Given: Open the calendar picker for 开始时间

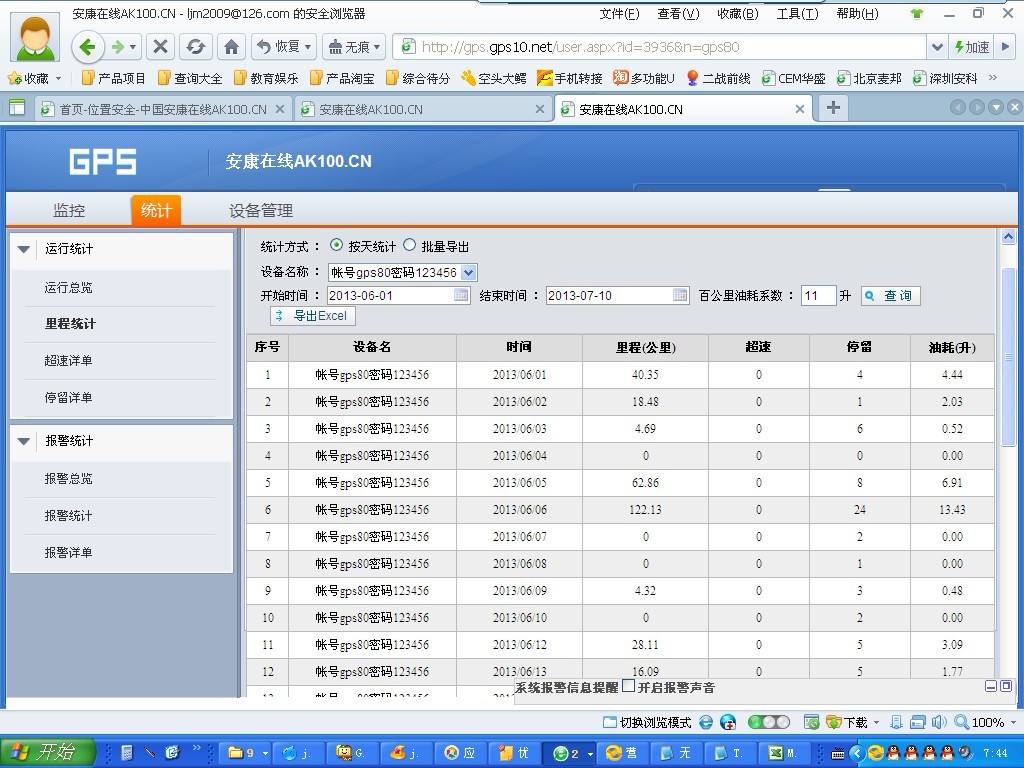Looking at the screenshot, I should 461,295.
